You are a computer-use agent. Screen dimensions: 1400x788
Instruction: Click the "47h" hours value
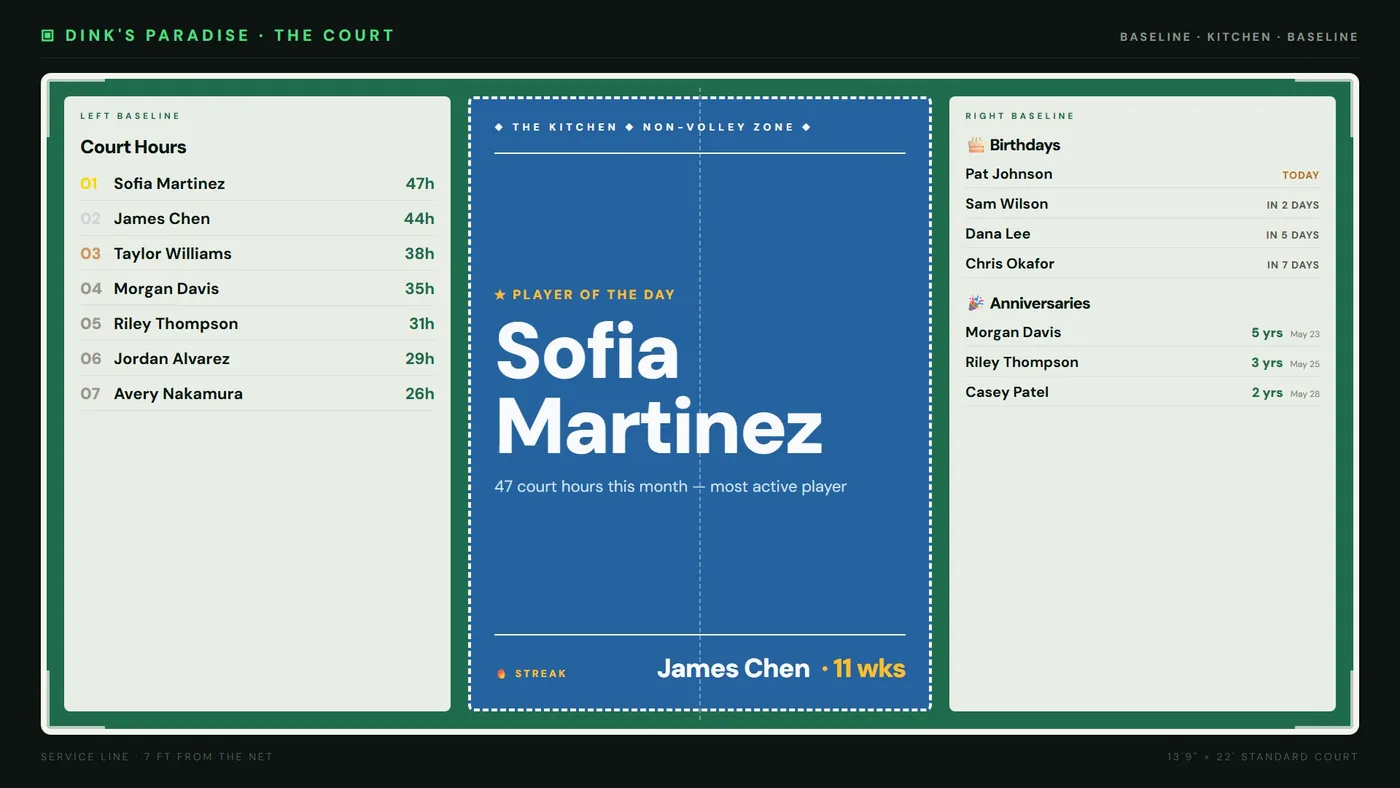click(420, 184)
